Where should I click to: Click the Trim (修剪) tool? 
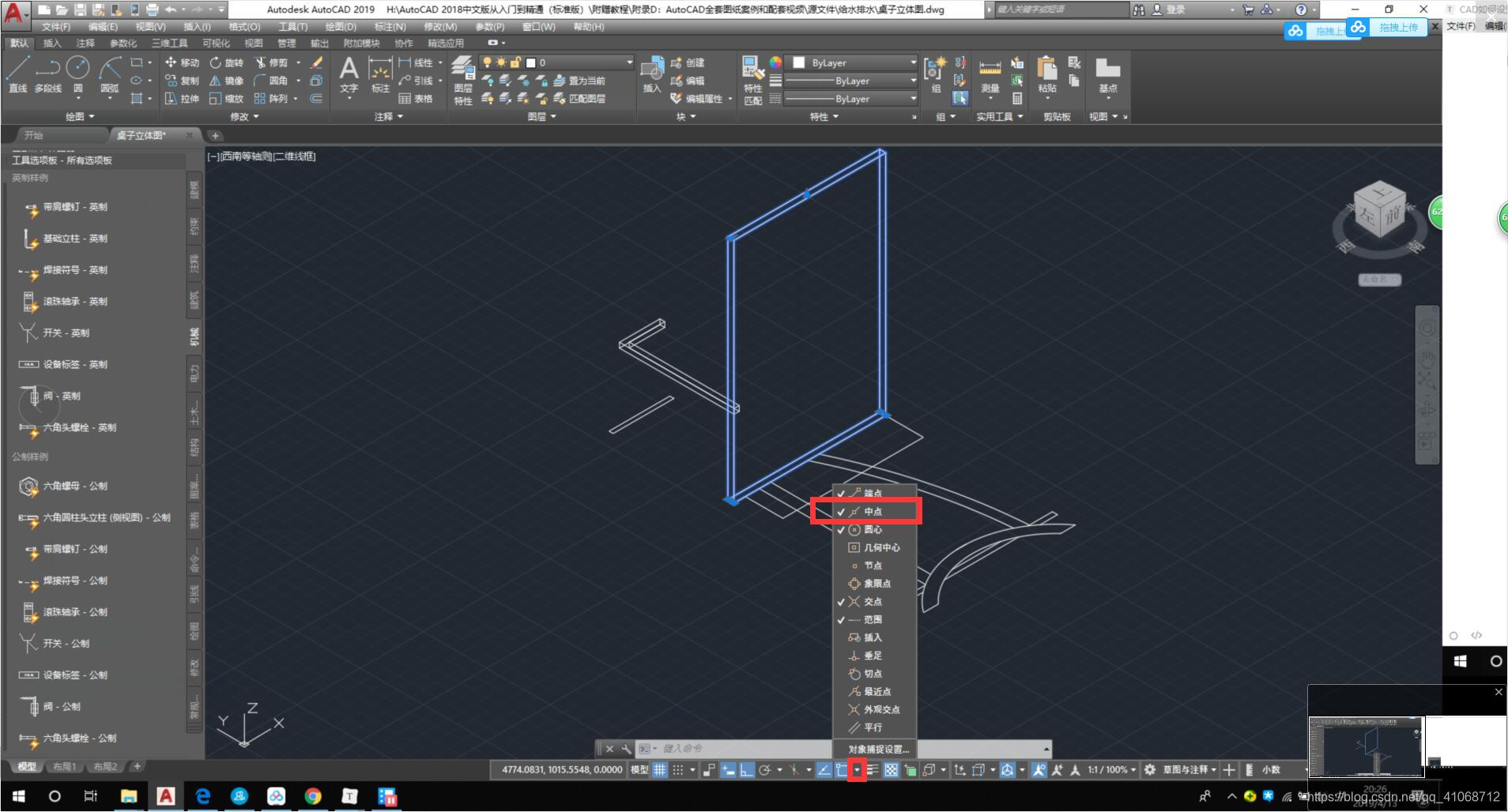point(271,62)
